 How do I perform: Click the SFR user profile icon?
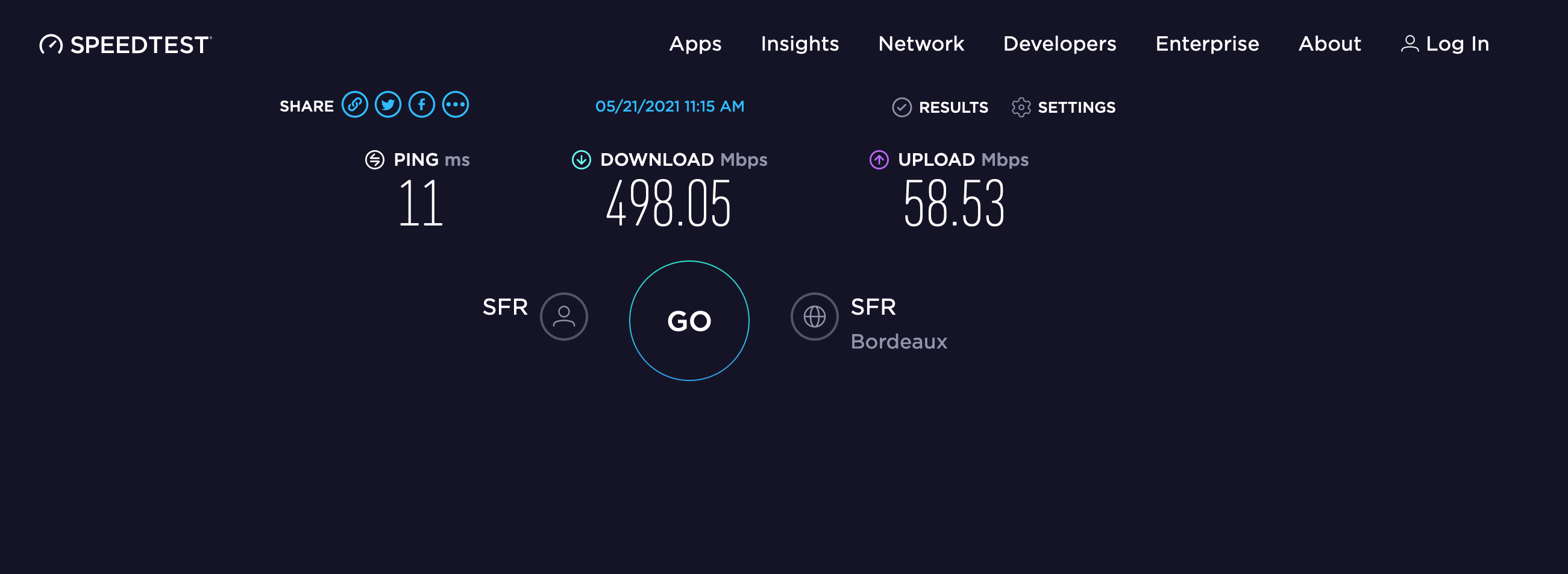click(563, 317)
